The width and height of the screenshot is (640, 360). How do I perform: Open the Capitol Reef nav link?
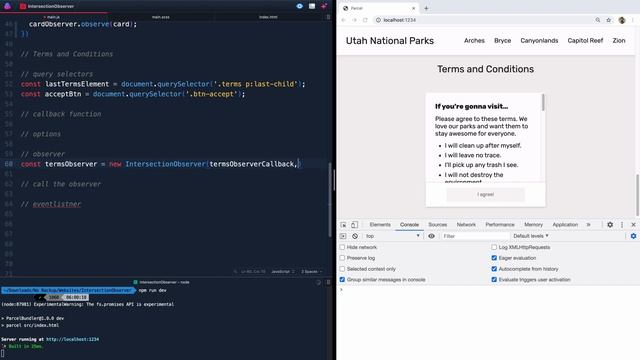coord(585,40)
